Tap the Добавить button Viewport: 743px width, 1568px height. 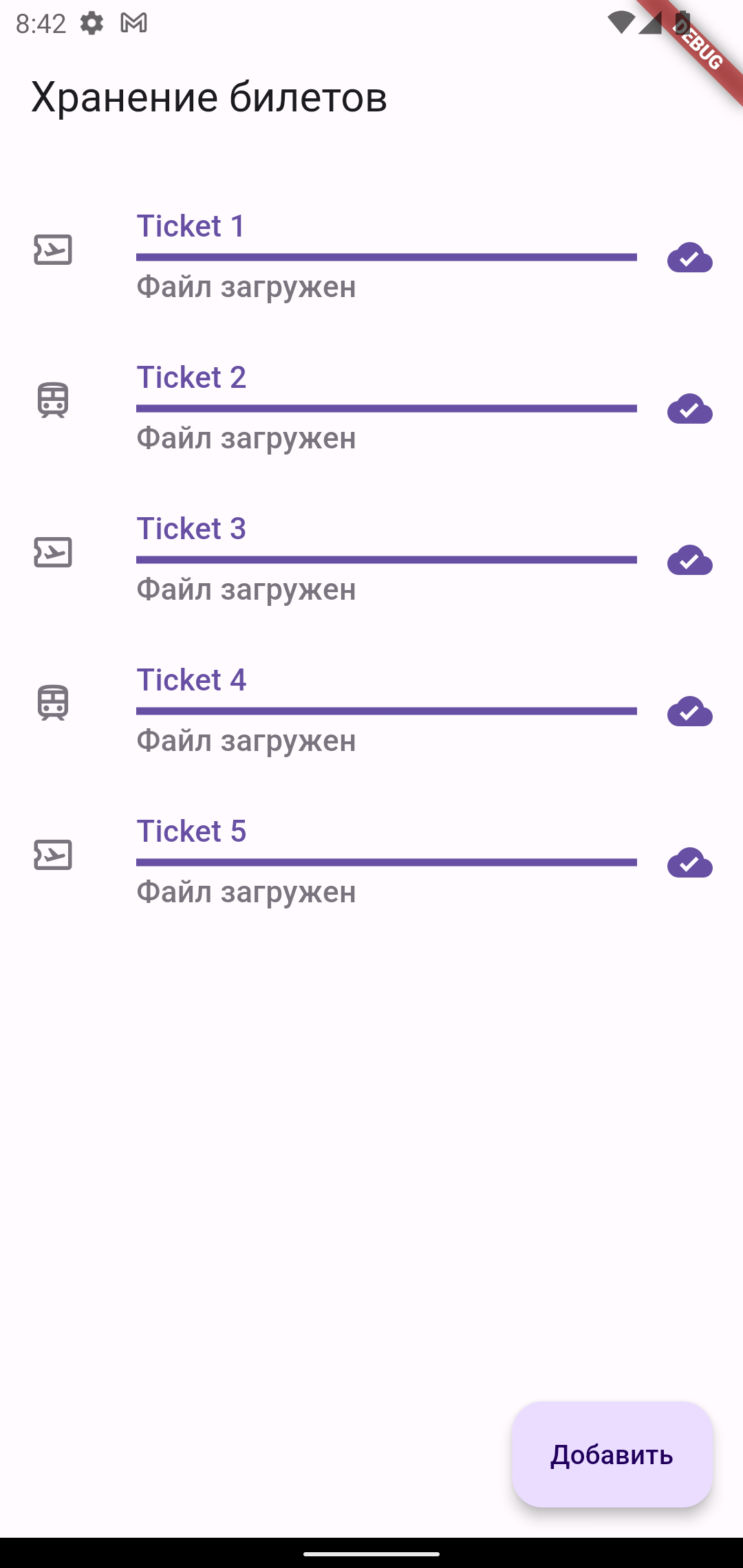point(612,1455)
